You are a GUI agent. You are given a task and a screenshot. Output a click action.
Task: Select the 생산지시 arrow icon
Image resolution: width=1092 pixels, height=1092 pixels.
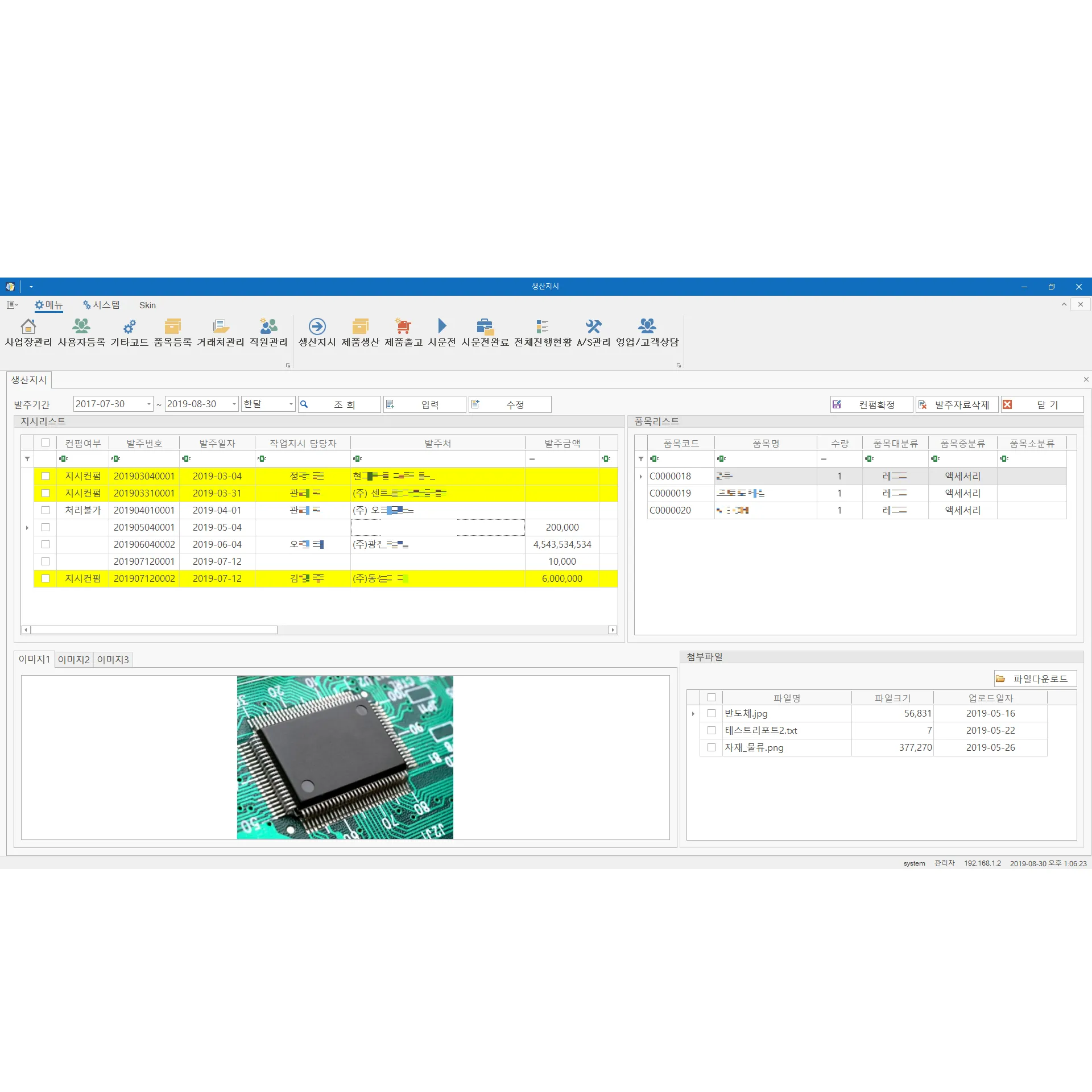[317, 326]
